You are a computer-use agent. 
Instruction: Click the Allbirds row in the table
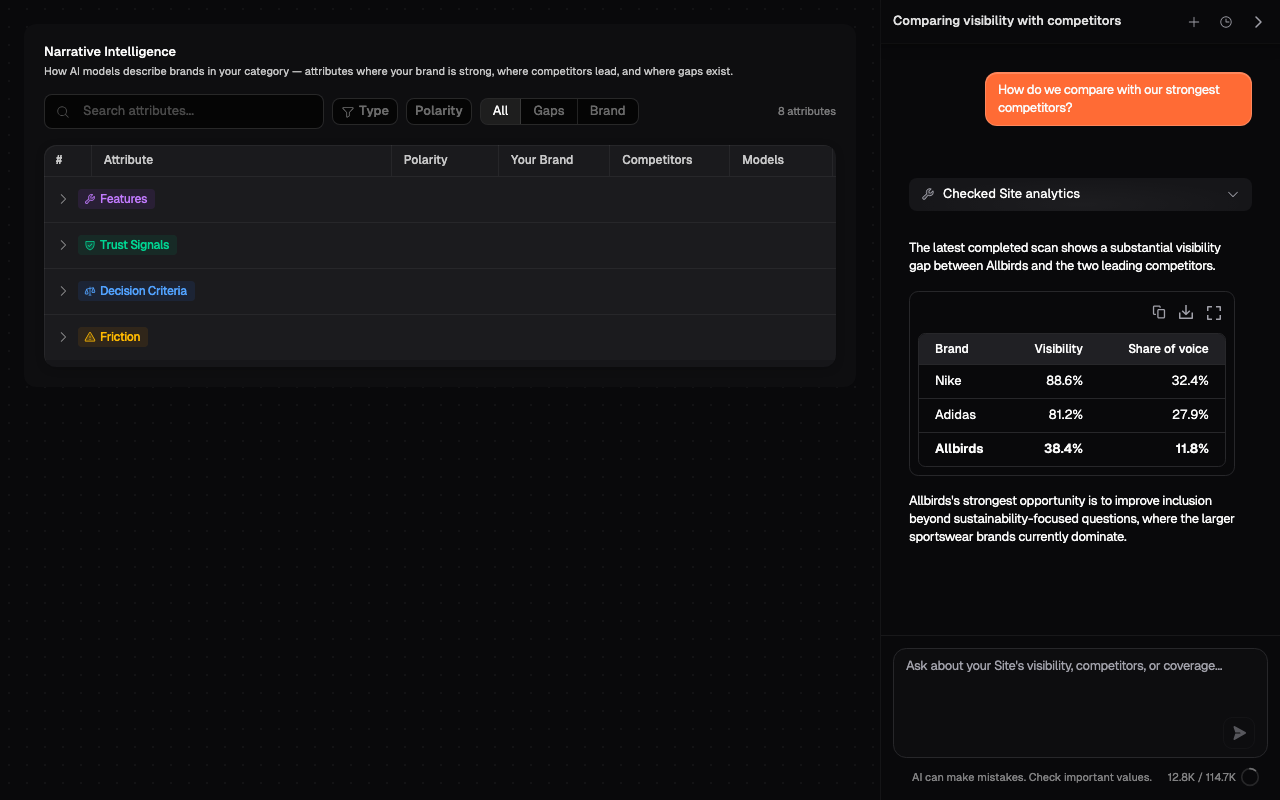tap(1072, 449)
